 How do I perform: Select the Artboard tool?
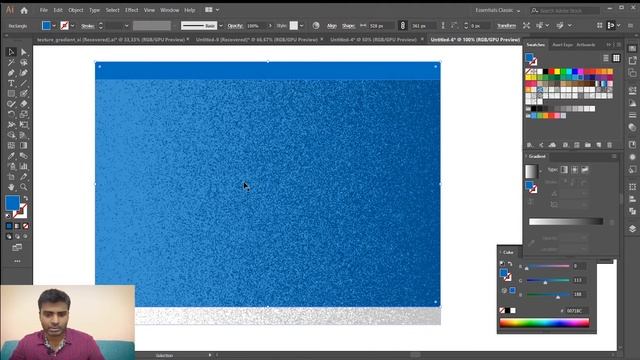click(x=11, y=177)
